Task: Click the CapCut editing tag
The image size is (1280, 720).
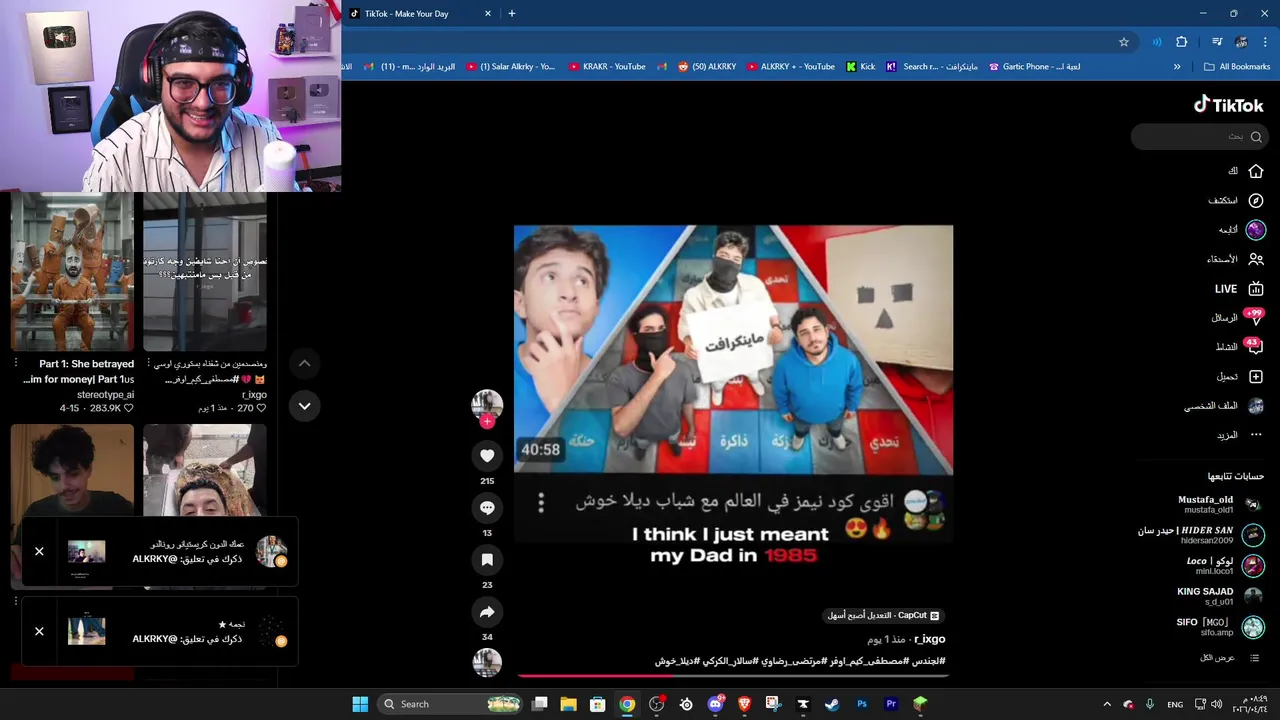Action: [x=883, y=615]
